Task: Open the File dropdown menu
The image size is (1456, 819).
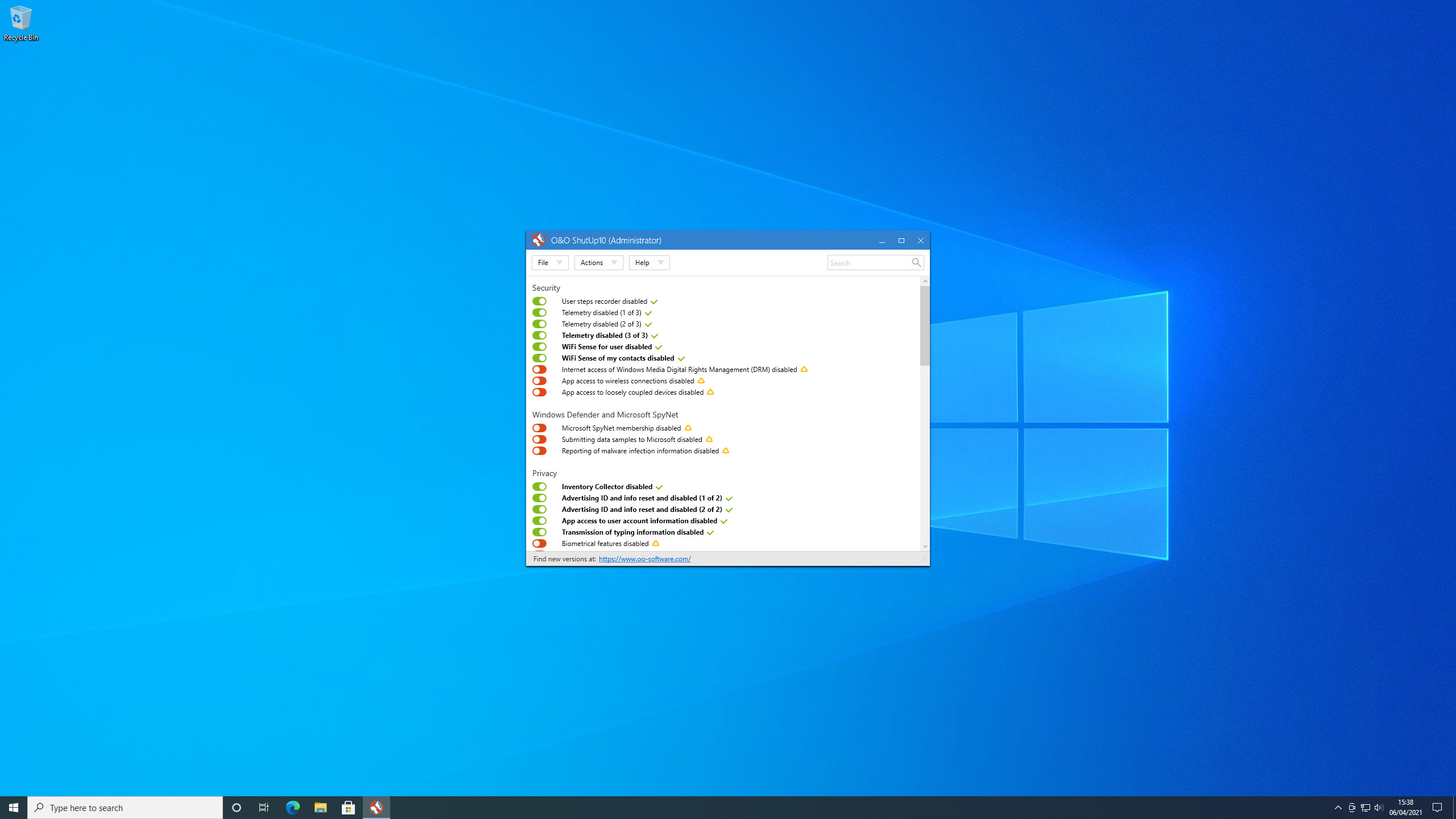Action: click(x=550, y=262)
